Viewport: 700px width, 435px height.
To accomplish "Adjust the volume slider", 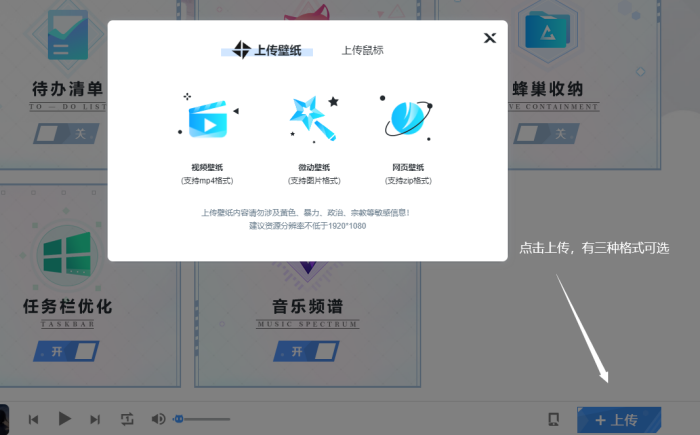I will point(203,419).
